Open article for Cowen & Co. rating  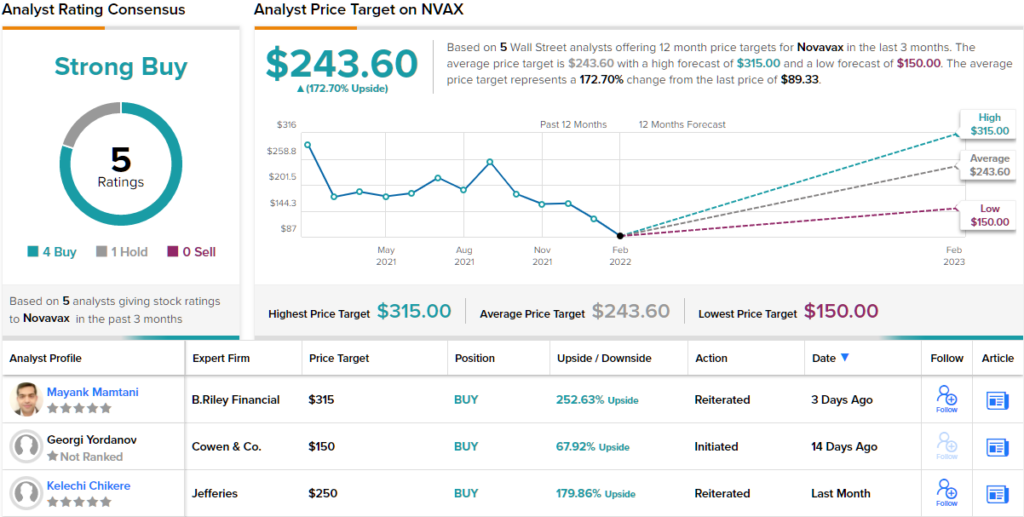pyautogui.click(x=997, y=447)
